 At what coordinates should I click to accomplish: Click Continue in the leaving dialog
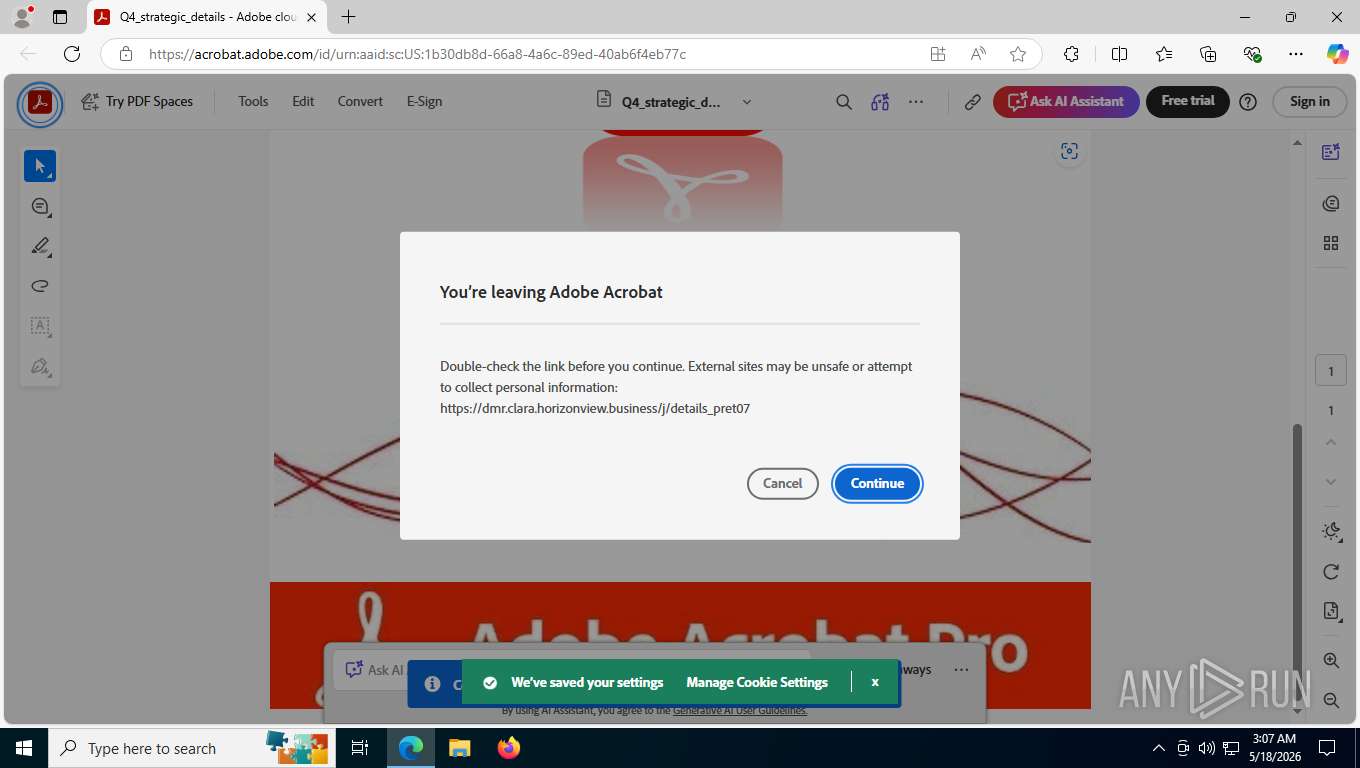877,483
